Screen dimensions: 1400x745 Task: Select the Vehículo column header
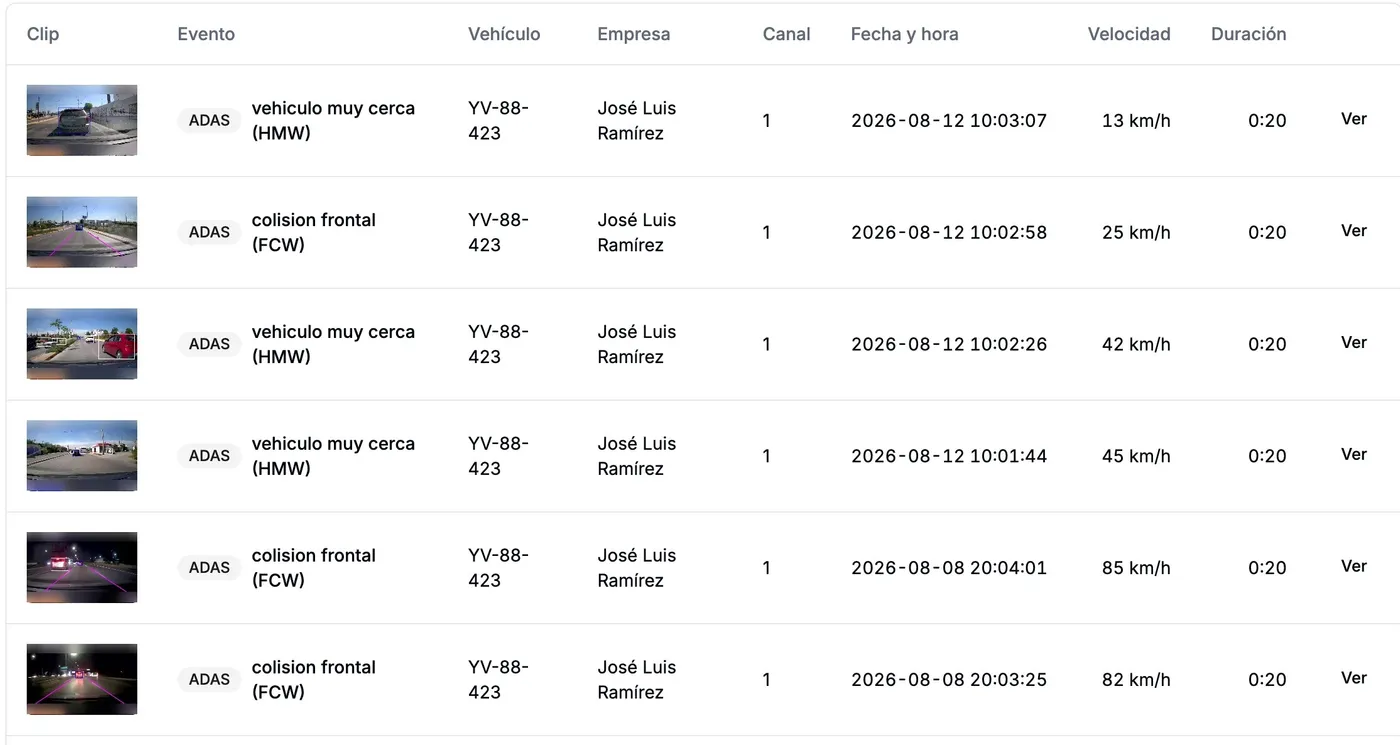point(504,34)
